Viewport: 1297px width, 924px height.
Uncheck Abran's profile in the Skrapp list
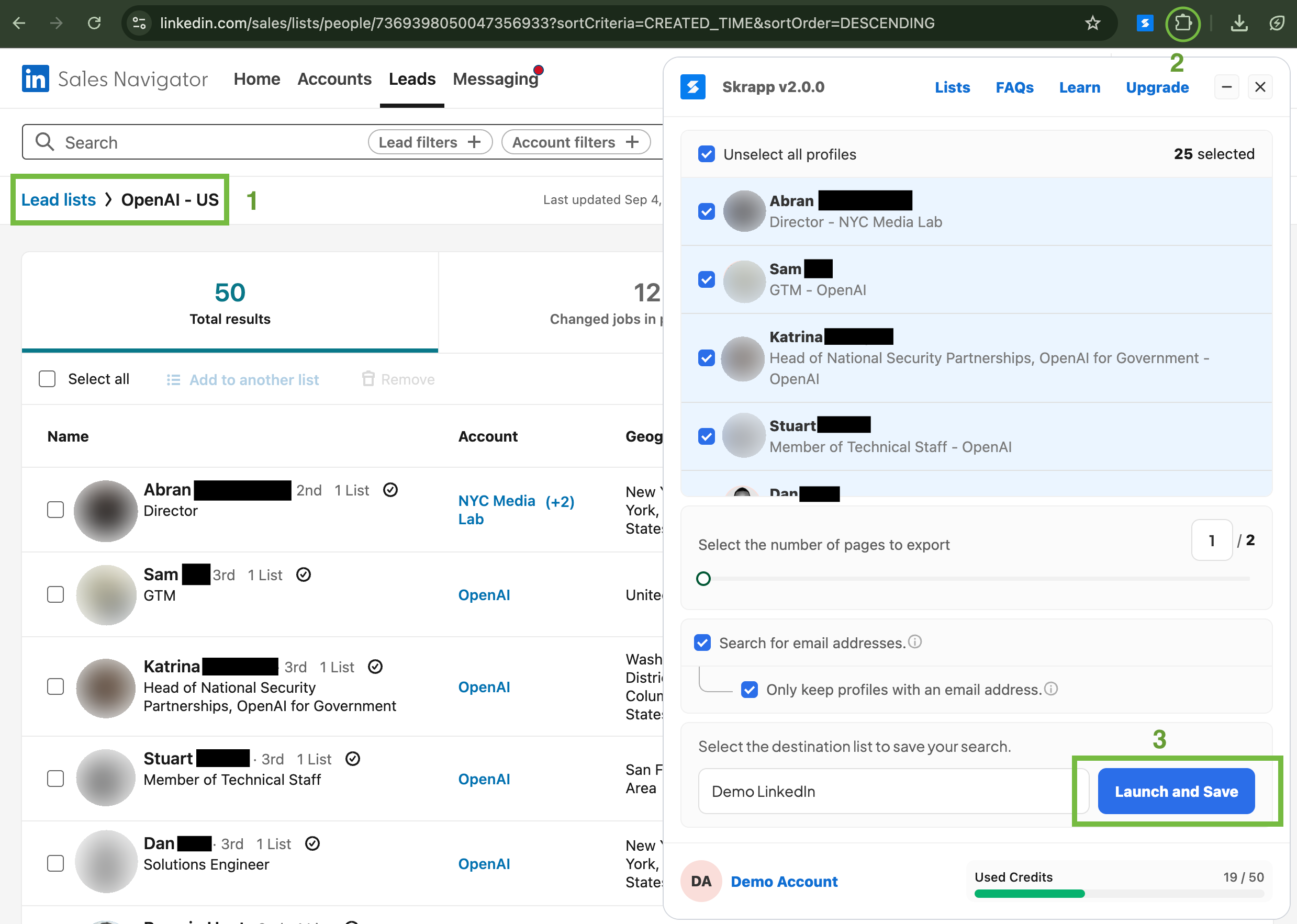(x=706, y=212)
